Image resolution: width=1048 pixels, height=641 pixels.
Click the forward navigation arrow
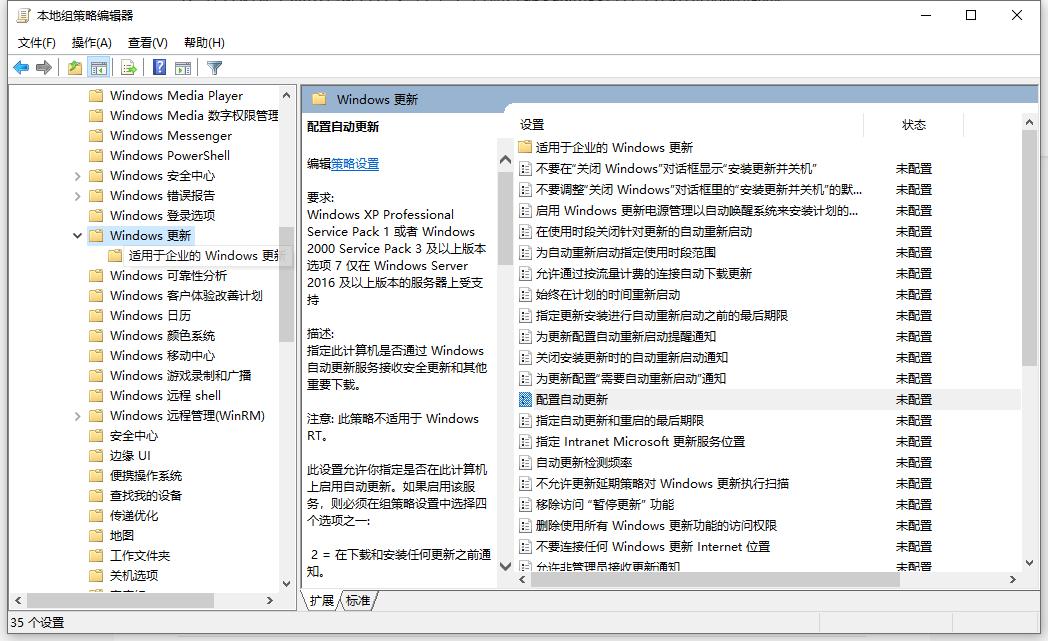click(x=45, y=67)
